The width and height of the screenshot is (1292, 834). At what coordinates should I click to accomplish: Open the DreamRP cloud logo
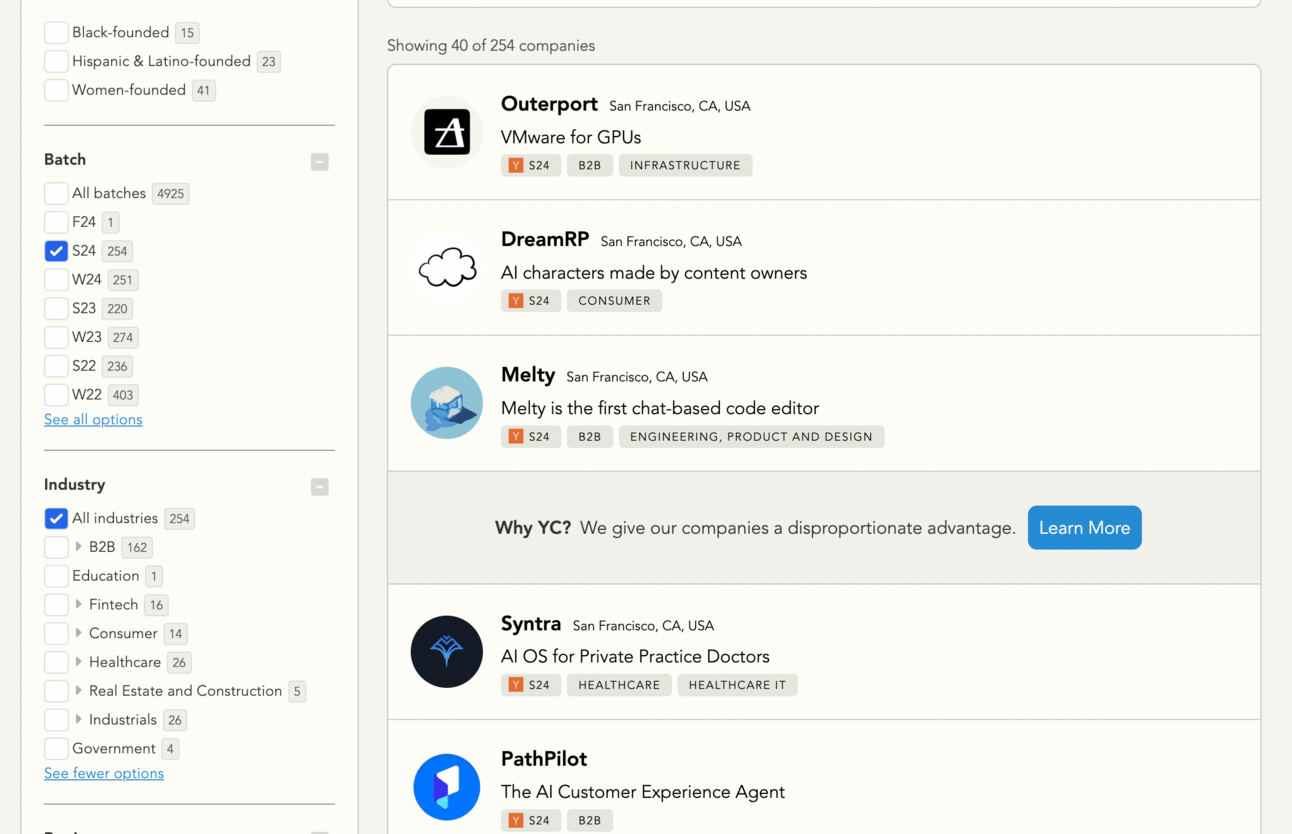(447, 268)
